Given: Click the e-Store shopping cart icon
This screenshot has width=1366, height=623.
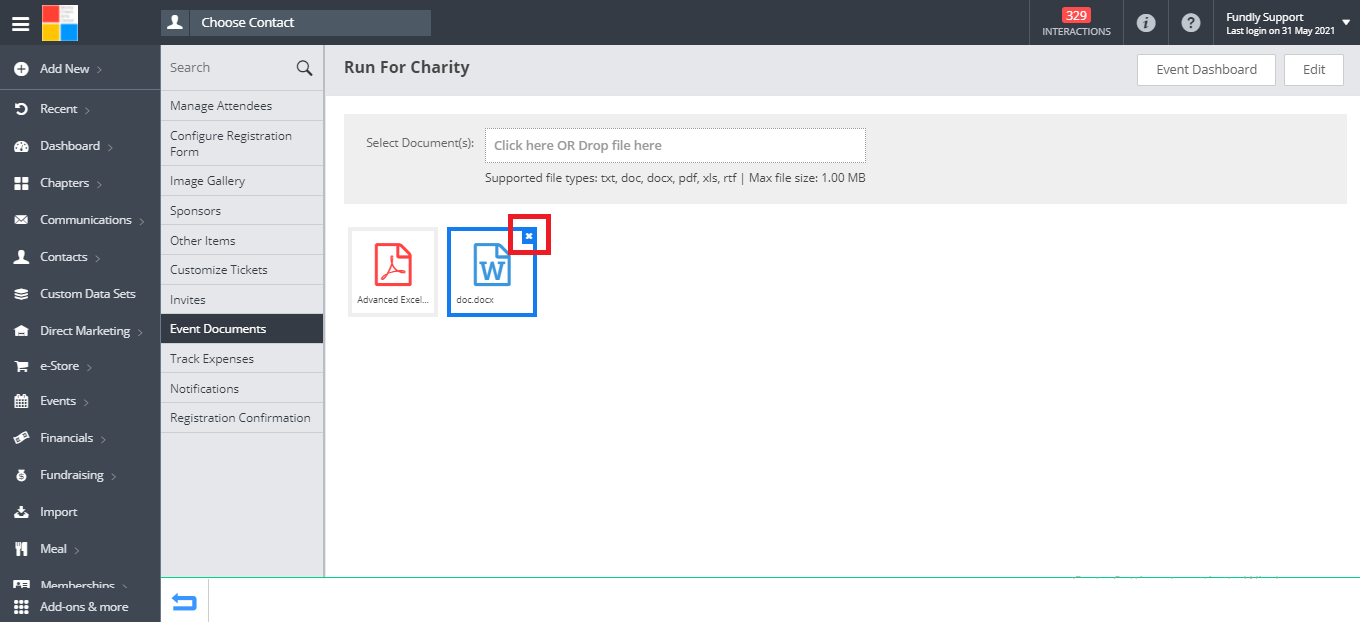Looking at the screenshot, I should pyautogui.click(x=21, y=366).
